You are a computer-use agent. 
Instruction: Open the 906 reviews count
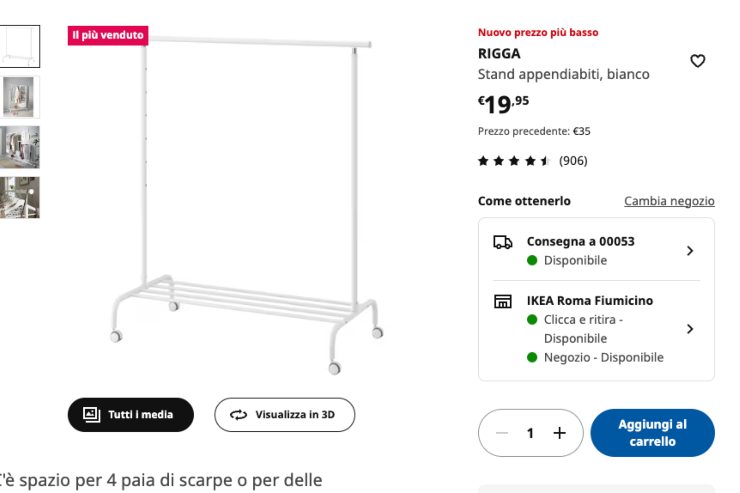coord(573,161)
